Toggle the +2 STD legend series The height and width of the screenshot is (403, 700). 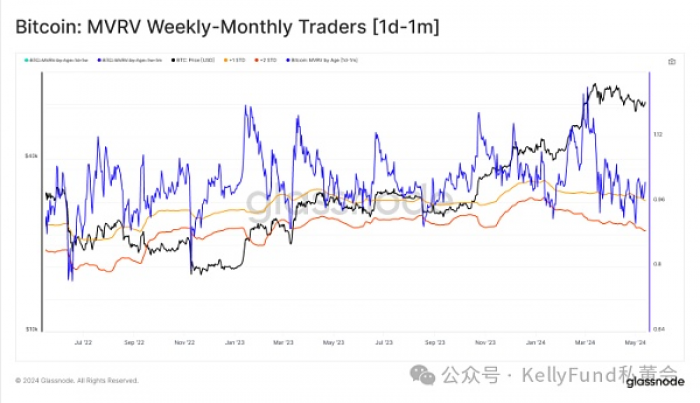pos(266,60)
